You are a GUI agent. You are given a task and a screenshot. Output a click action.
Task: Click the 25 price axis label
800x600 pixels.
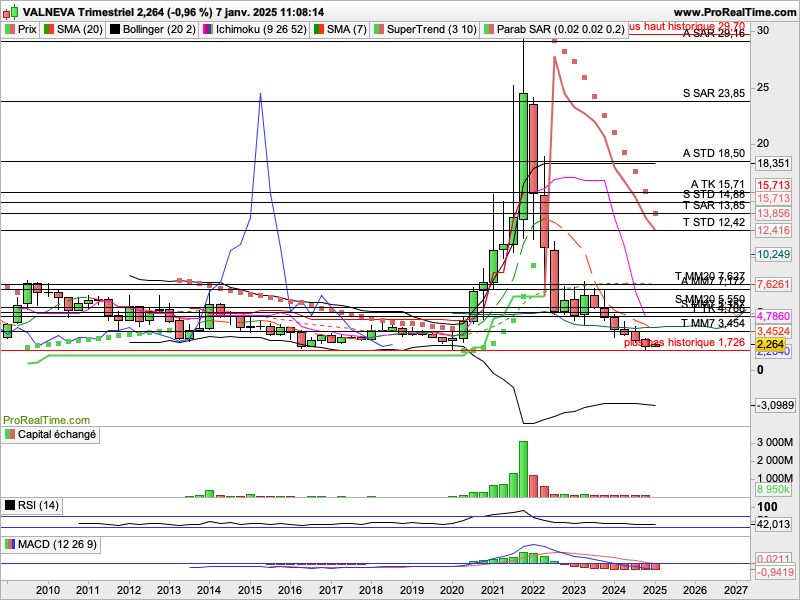[763, 87]
